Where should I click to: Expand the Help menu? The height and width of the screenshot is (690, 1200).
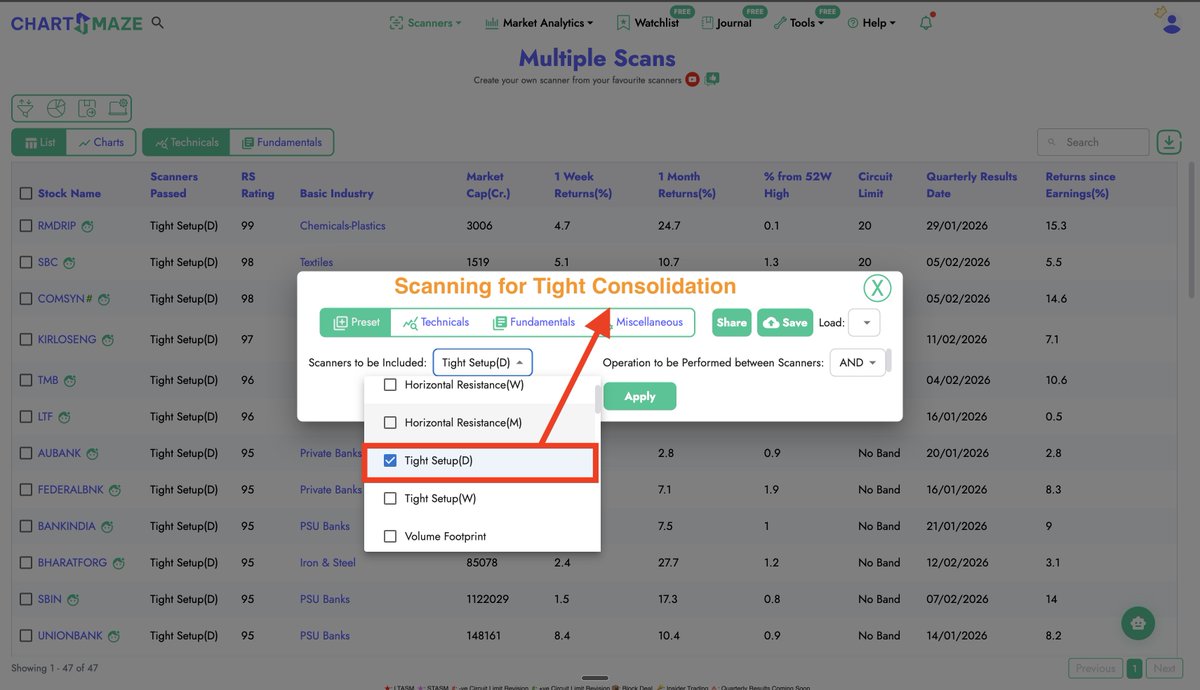click(x=871, y=23)
